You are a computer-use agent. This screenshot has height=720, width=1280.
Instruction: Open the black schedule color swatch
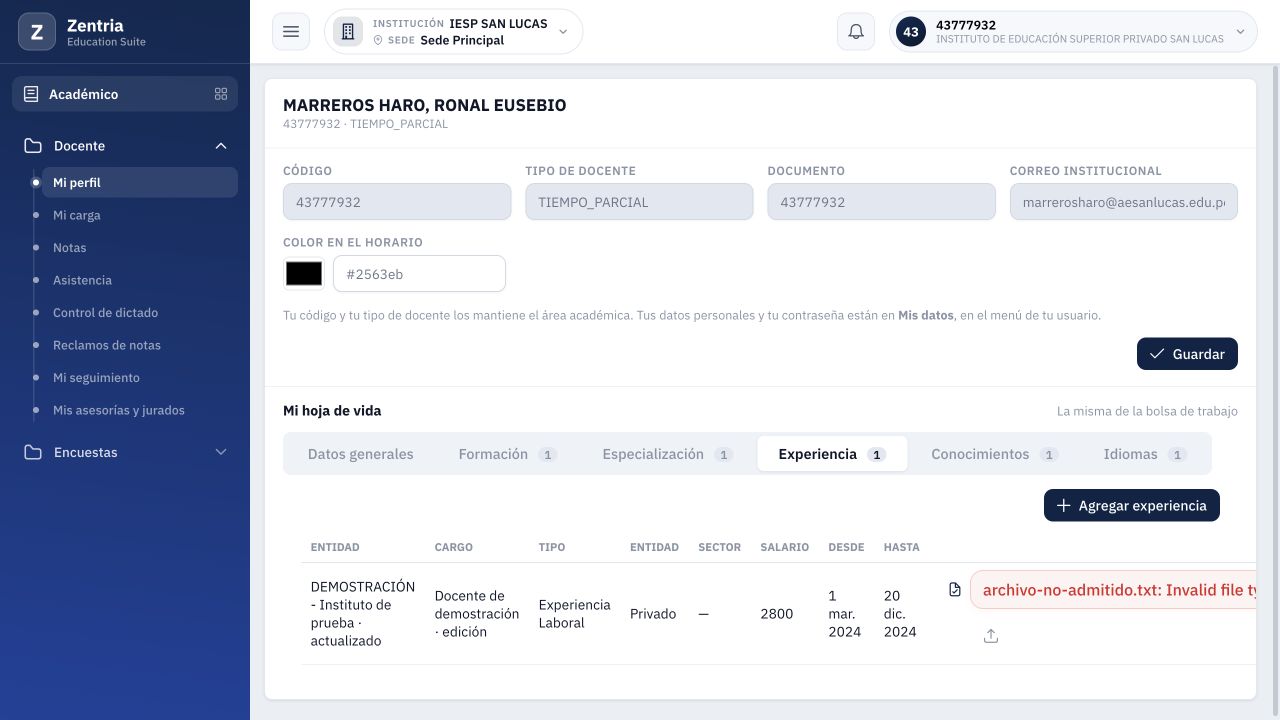(x=304, y=274)
